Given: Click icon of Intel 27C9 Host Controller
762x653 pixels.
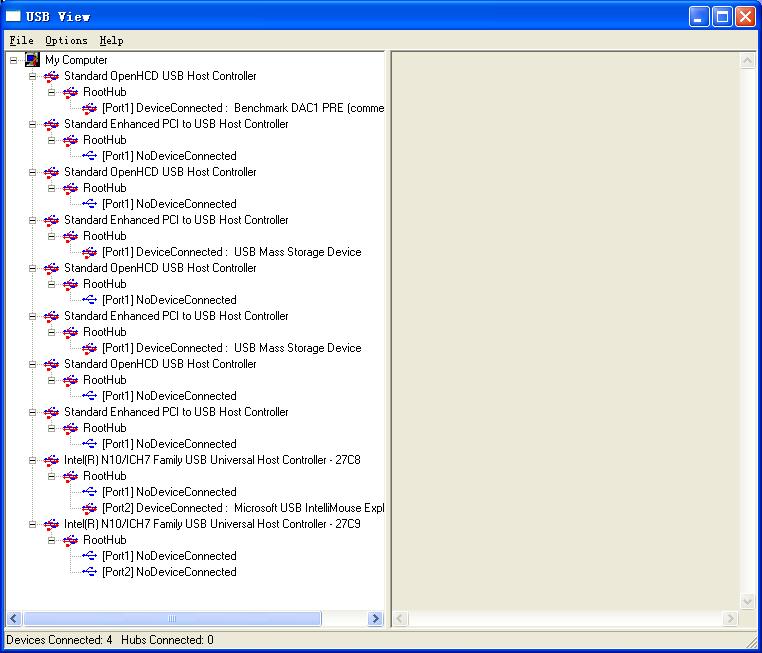Looking at the screenshot, I should coord(52,524).
